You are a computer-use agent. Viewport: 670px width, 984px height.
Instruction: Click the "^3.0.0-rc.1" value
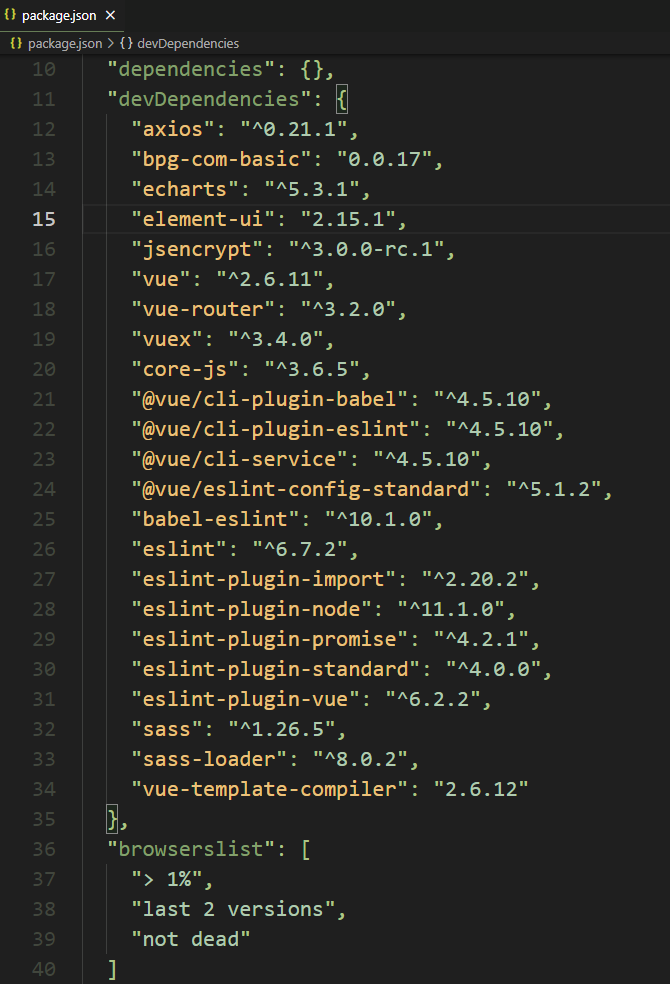pos(366,249)
